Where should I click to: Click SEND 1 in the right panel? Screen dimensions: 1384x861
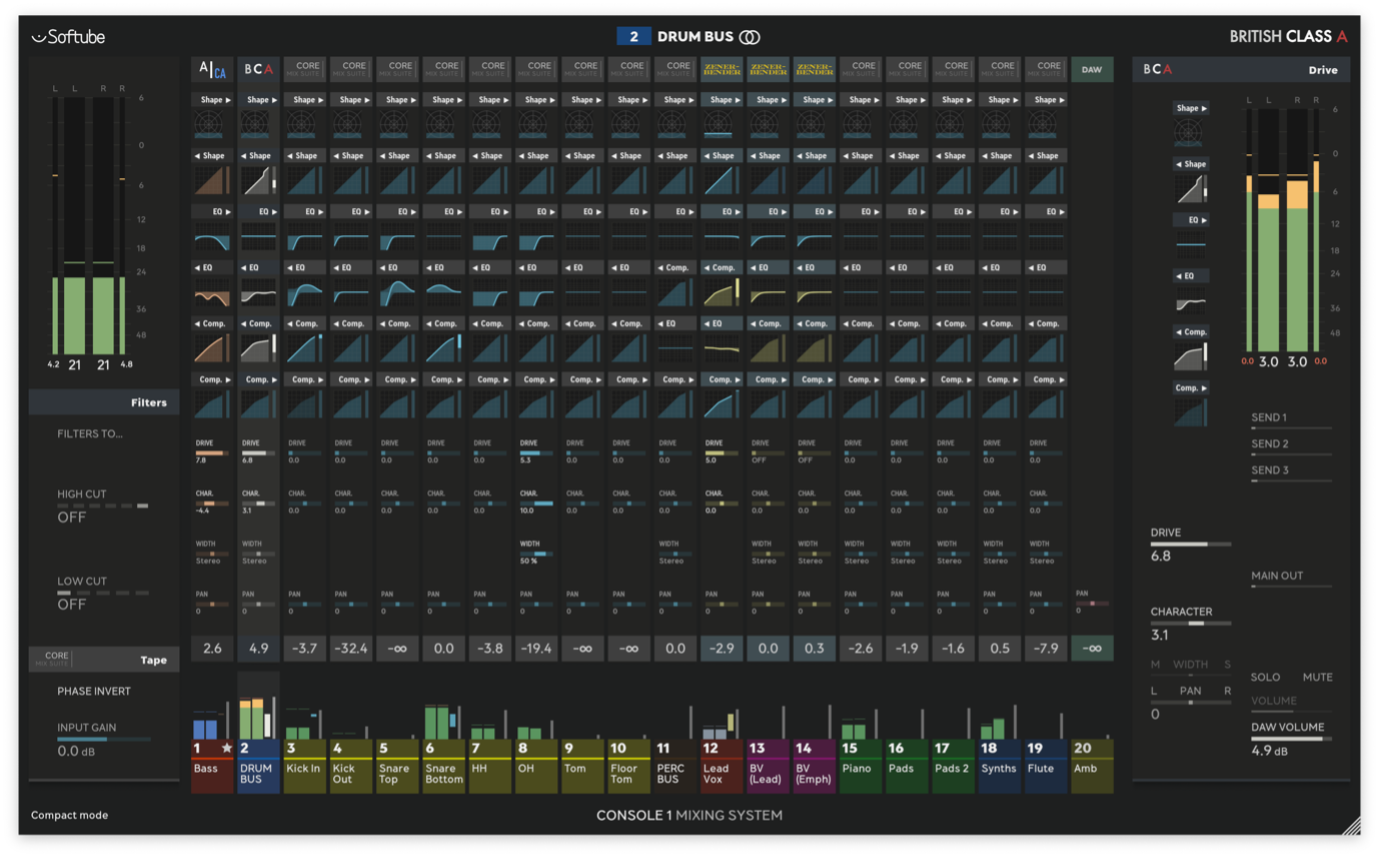1270,416
